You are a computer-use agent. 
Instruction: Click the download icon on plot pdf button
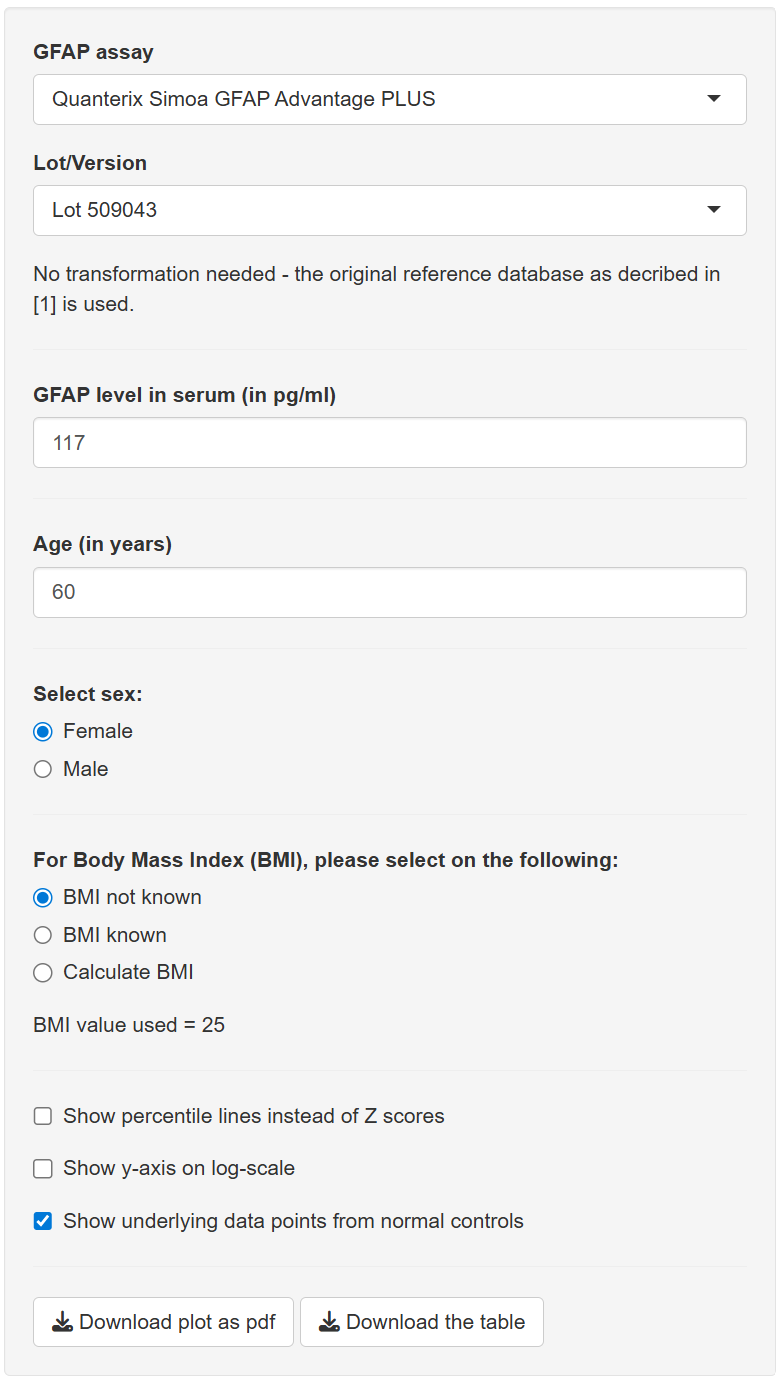[62, 1322]
